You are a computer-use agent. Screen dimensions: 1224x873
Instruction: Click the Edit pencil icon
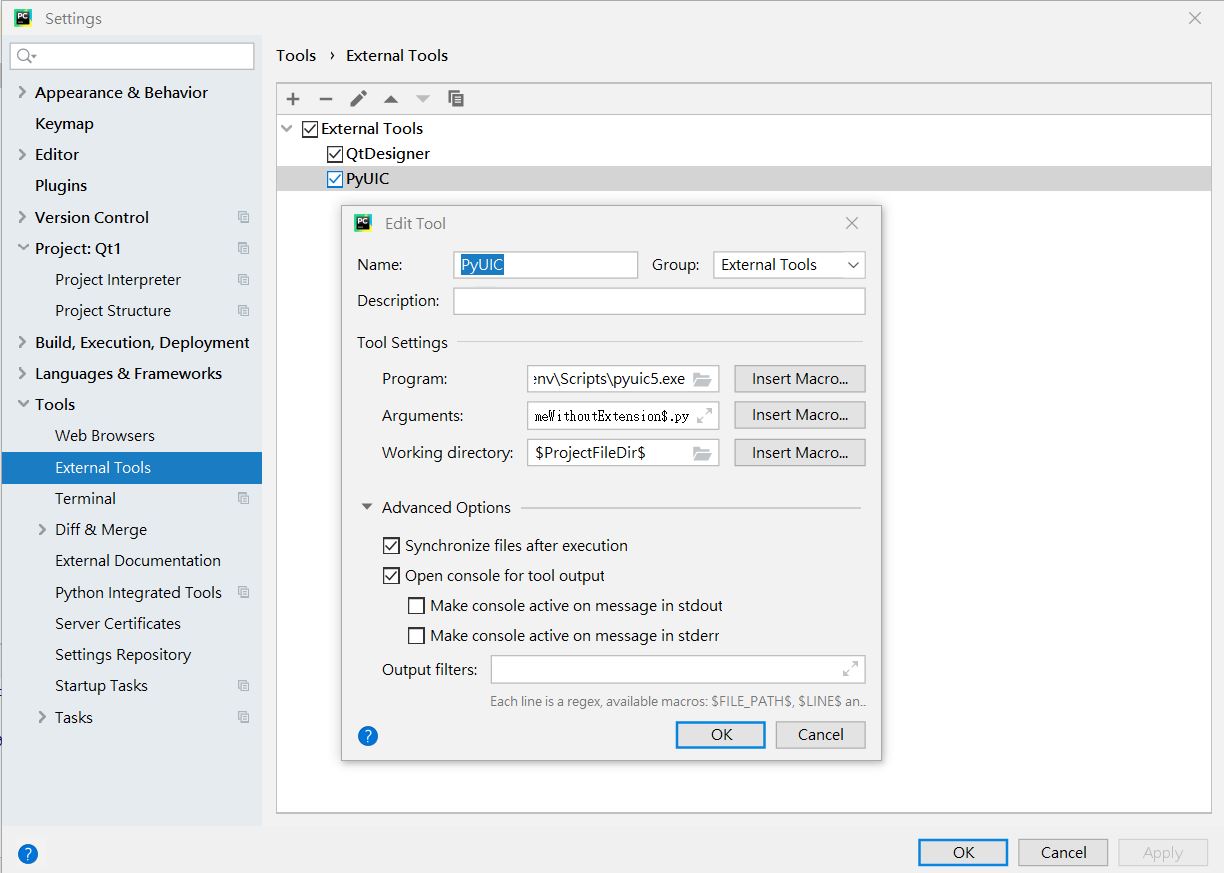coord(358,99)
